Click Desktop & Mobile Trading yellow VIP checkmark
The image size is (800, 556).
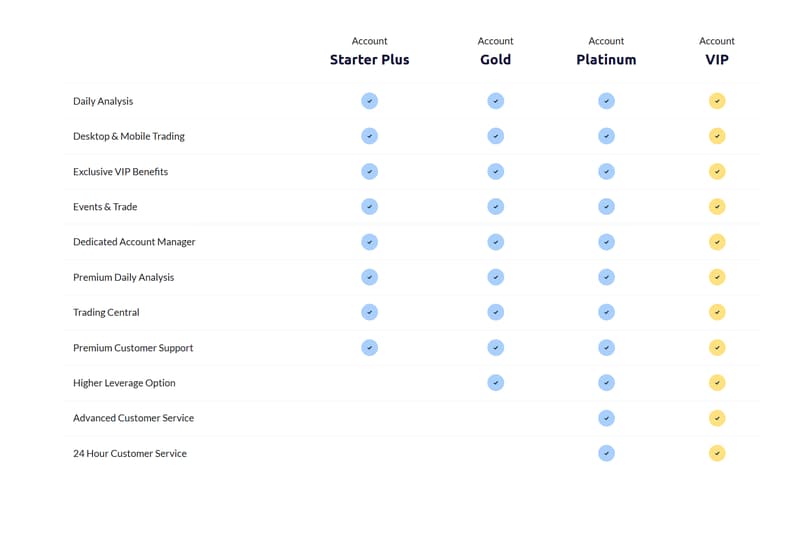tap(717, 136)
